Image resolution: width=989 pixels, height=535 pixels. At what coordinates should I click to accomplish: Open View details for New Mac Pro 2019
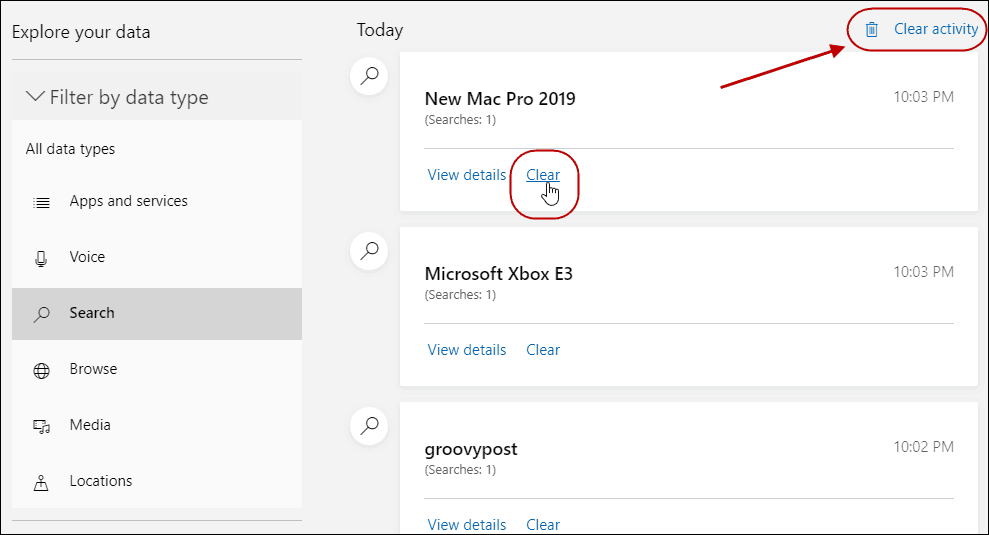coord(467,175)
